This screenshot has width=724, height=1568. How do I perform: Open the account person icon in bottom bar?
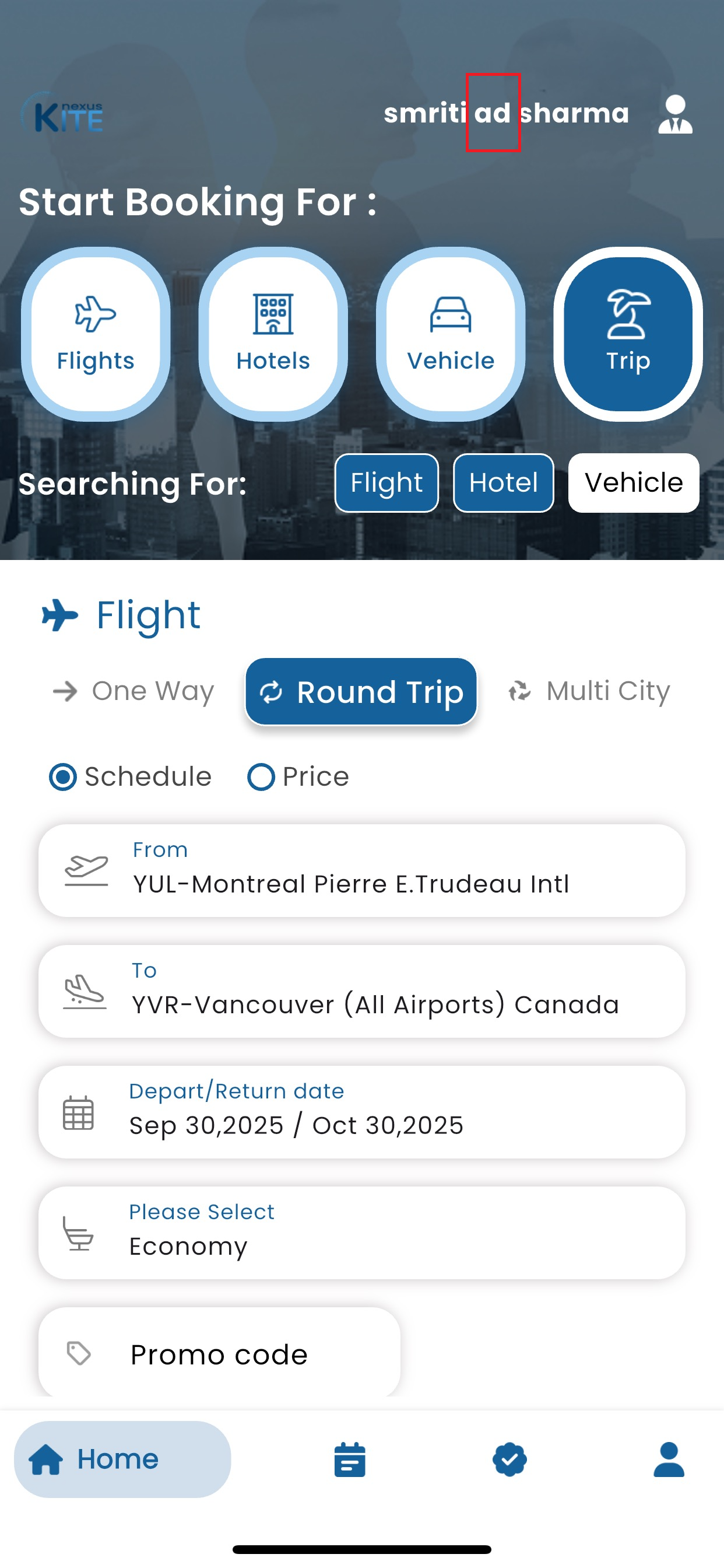[669, 1459]
